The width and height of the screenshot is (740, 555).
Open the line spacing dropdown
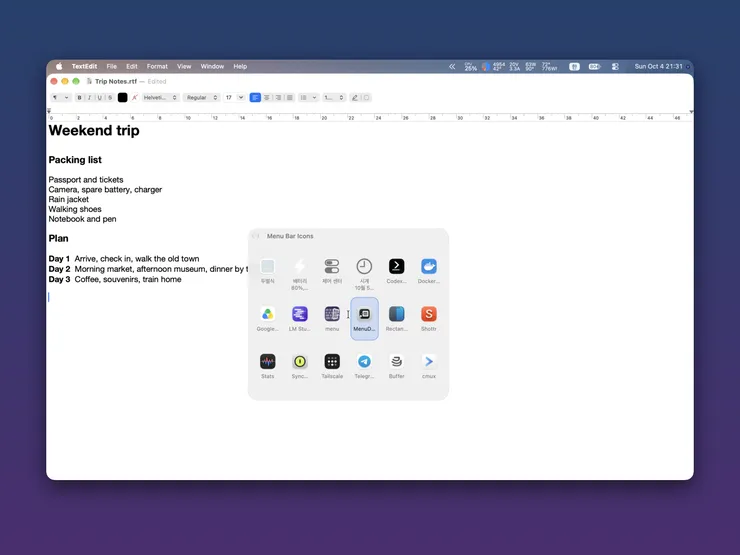pos(334,98)
